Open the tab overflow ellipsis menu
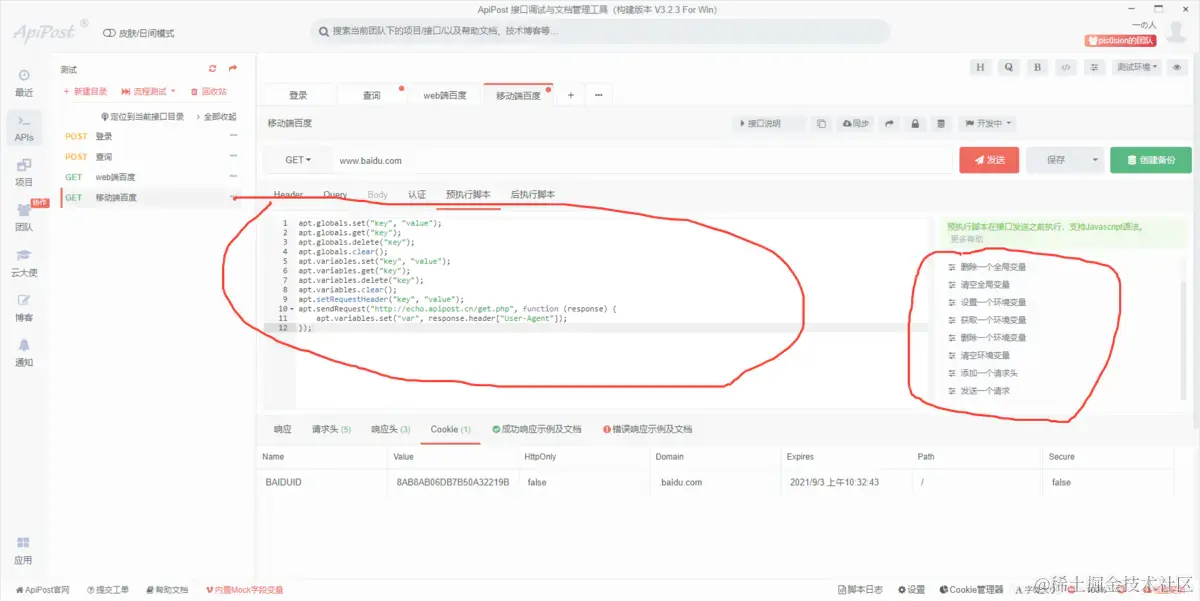The image size is (1200, 601). click(x=598, y=95)
